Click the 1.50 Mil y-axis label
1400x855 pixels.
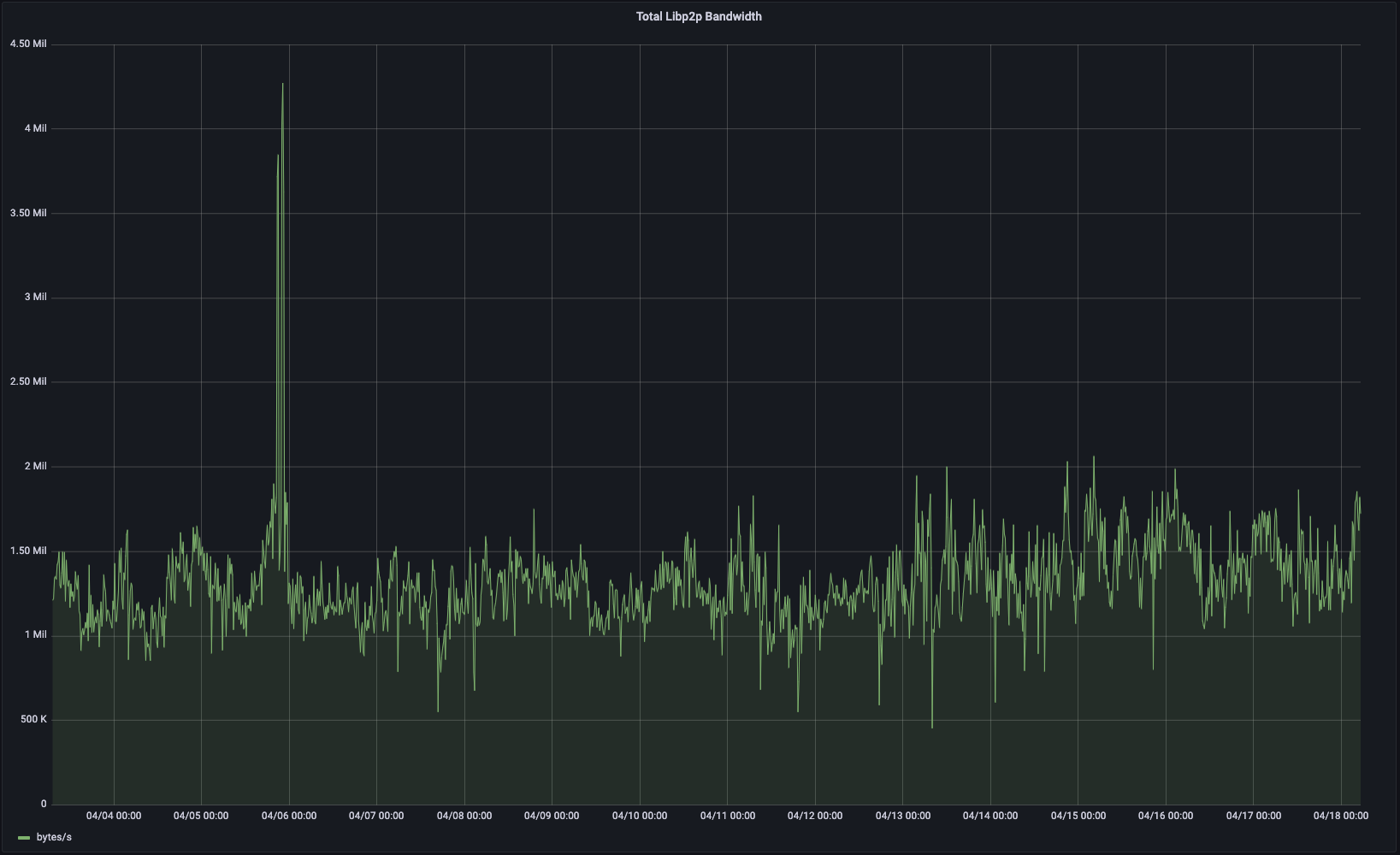point(28,551)
